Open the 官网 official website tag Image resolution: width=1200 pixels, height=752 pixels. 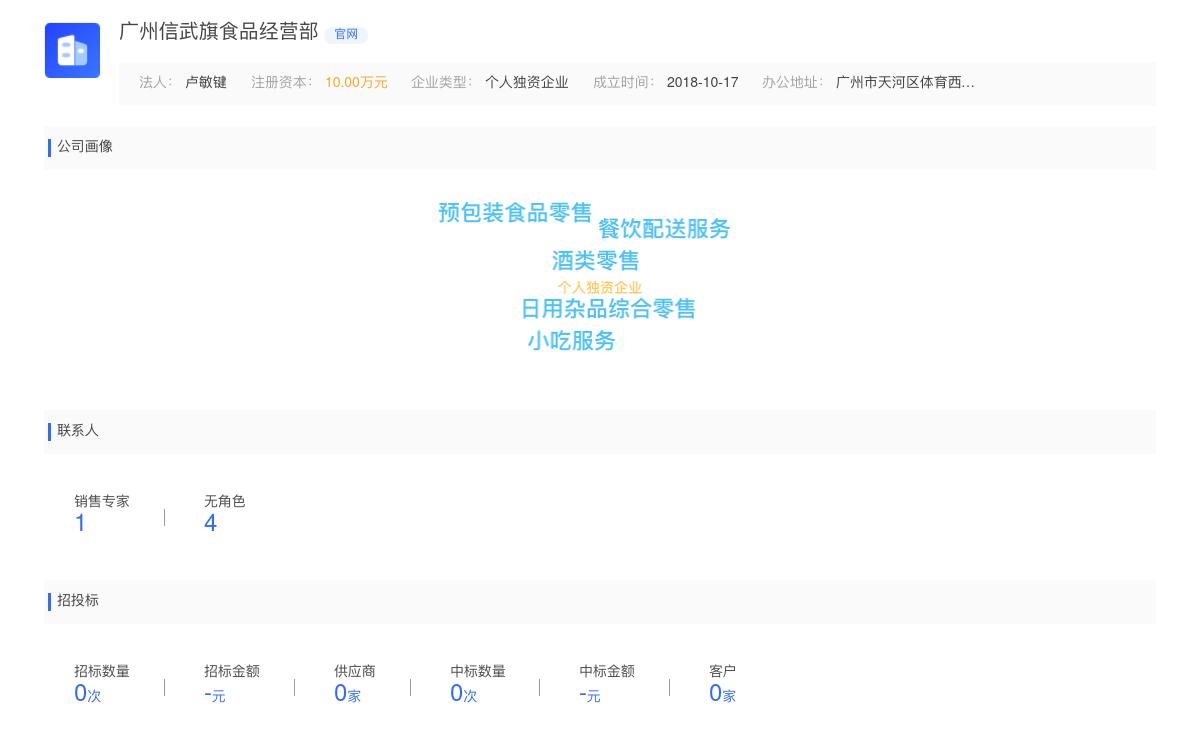click(x=346, y=34)
